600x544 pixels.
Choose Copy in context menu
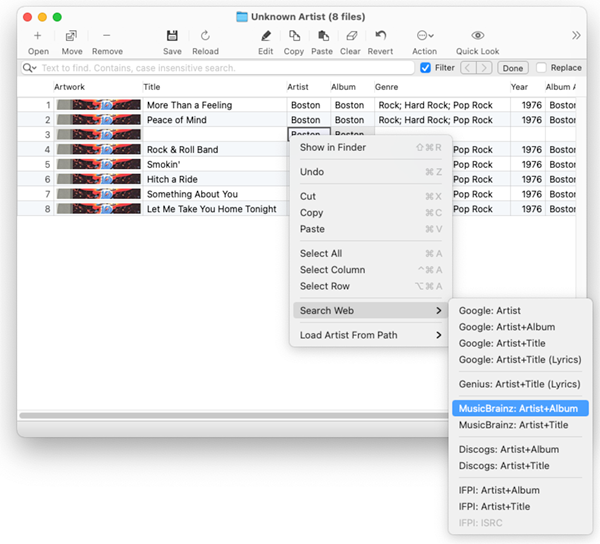[370, 213]
